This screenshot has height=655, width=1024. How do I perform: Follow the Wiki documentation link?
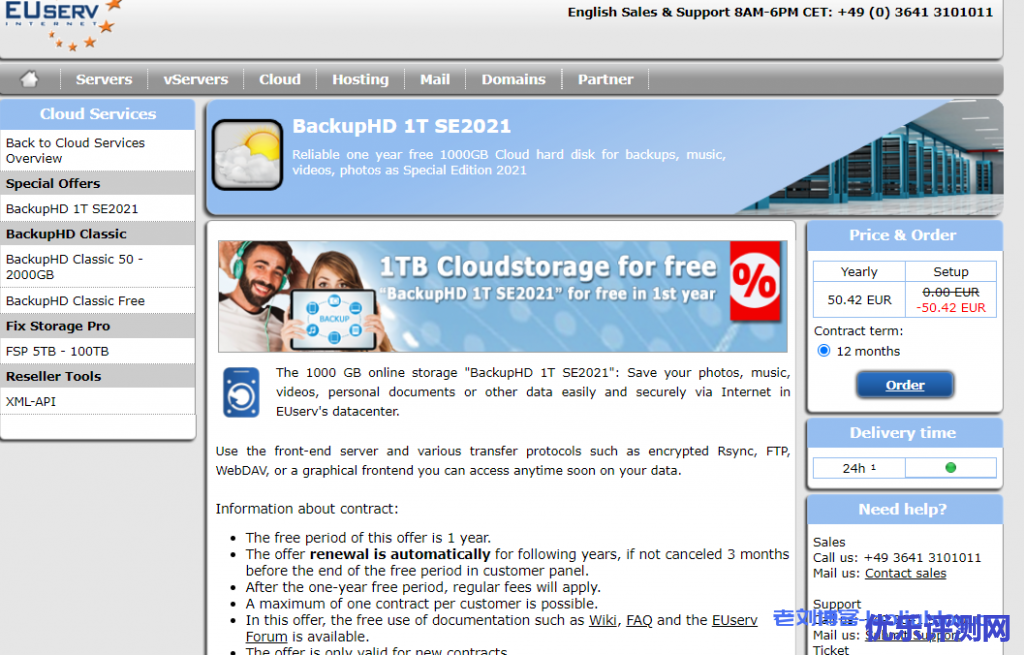click(x=602, y=620)
